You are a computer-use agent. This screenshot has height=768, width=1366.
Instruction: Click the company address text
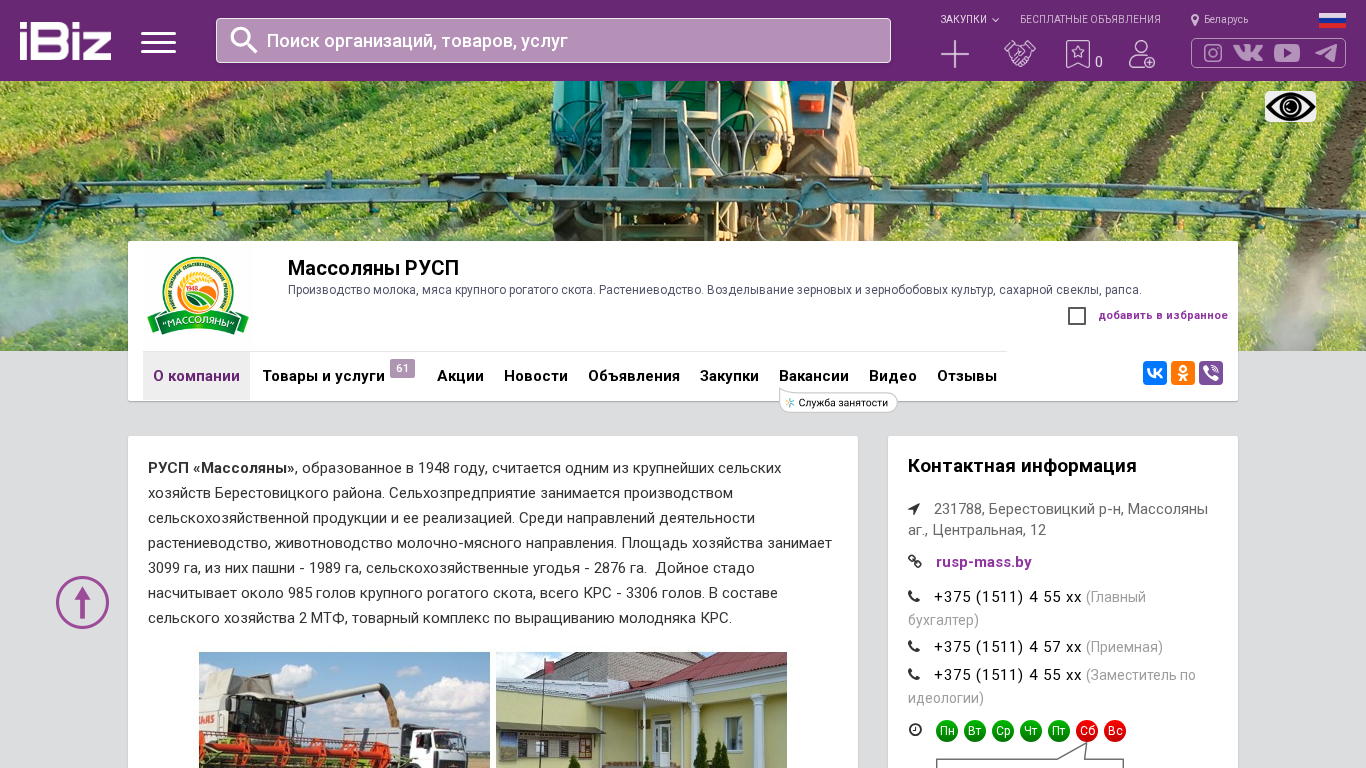point(1058,519)
